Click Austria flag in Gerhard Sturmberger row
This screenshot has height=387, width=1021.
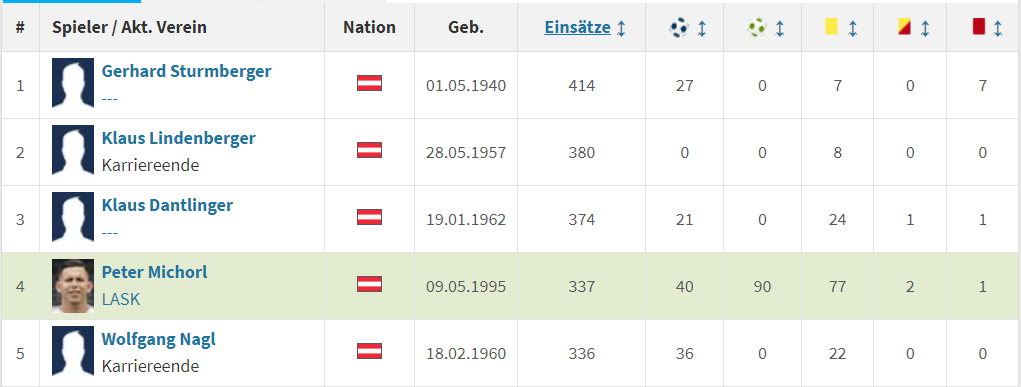coord(369,83)
